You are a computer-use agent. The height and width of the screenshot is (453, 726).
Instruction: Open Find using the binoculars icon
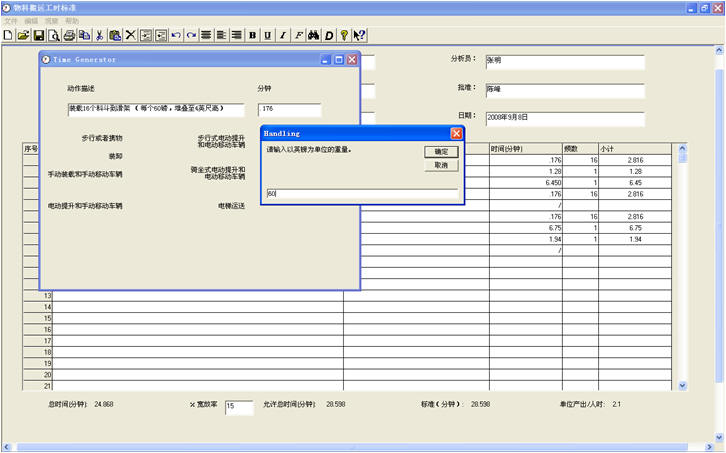pyautogui.click(x=313, y=35)
